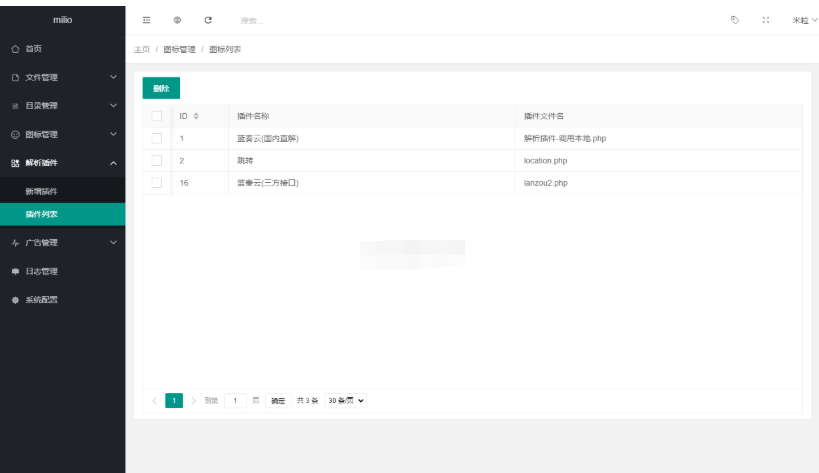This screenshot has height=473, width=819.
Task: Sort table by ID column arrows
Action: (196, 116)
